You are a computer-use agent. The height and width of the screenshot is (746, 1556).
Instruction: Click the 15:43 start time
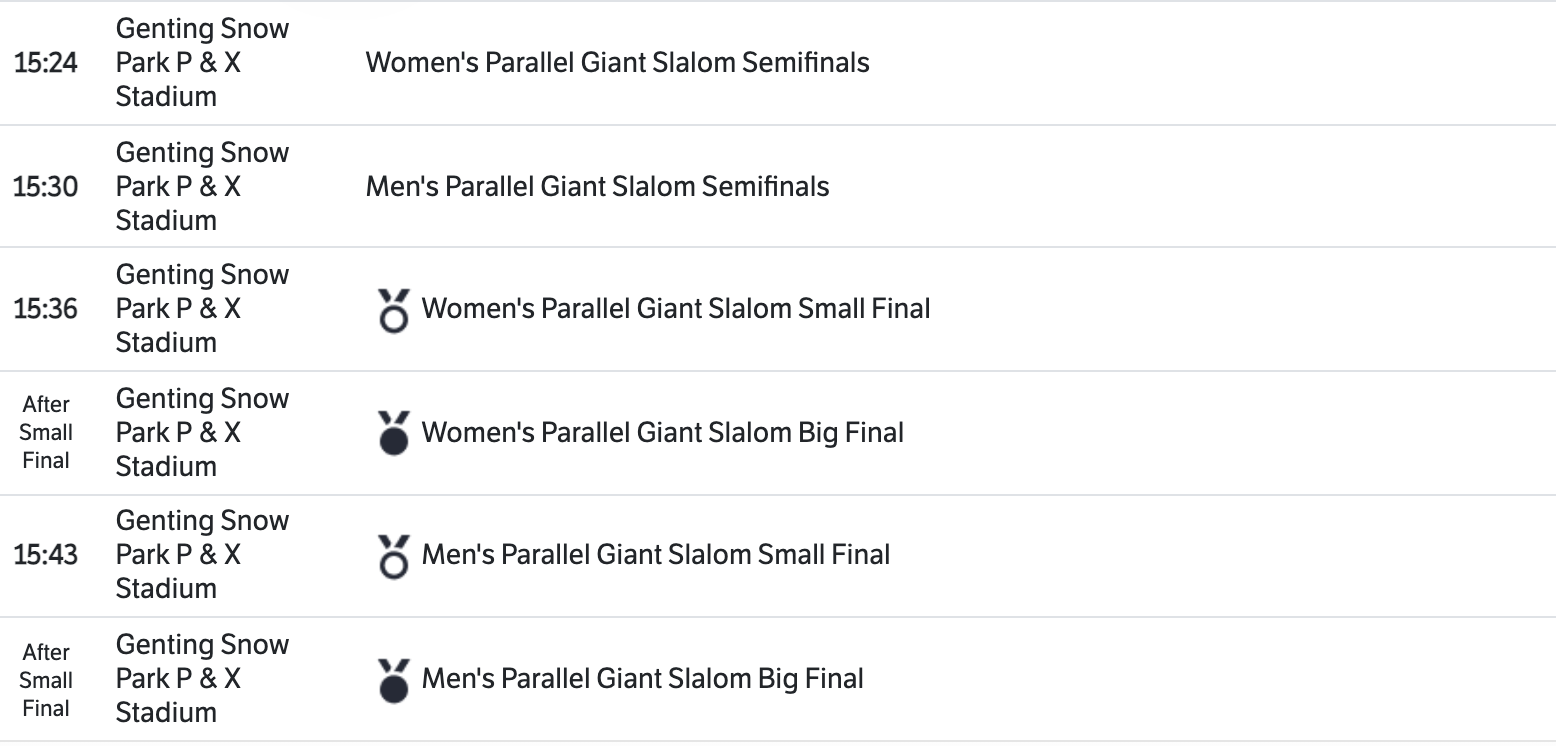click(45, 555)
